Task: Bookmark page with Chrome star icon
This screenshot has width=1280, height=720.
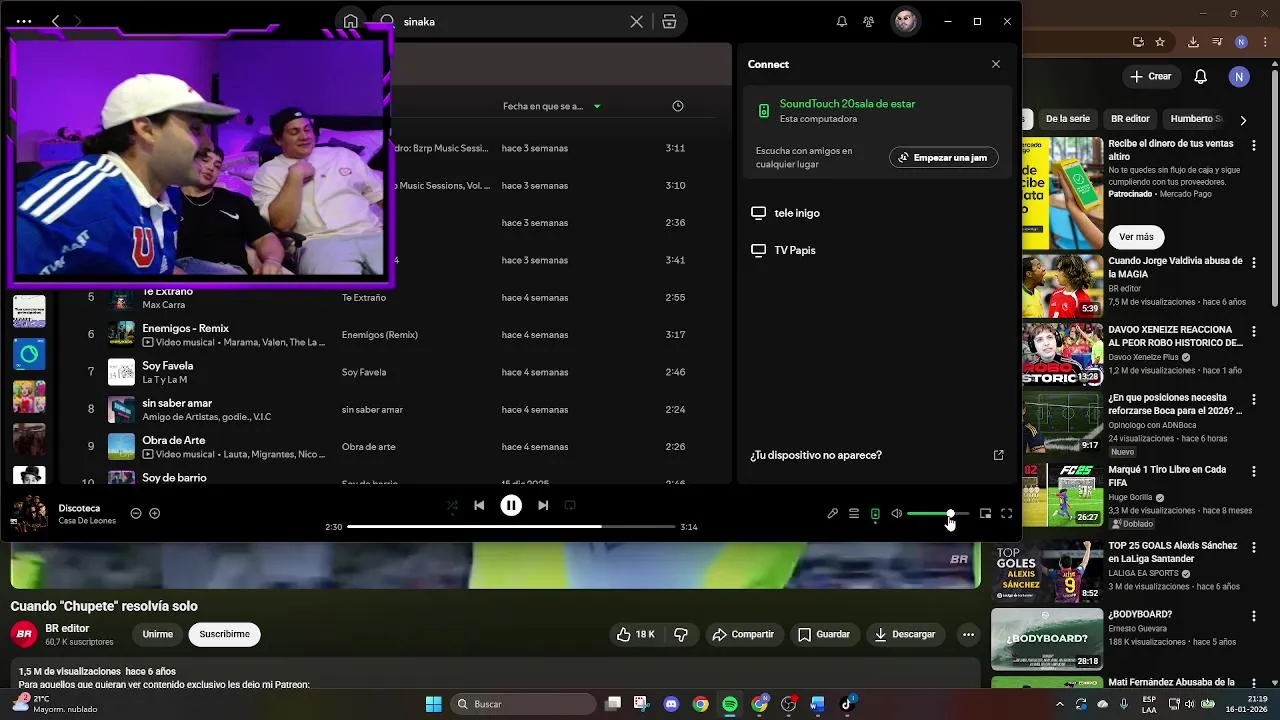Action: coord(1160,42)
